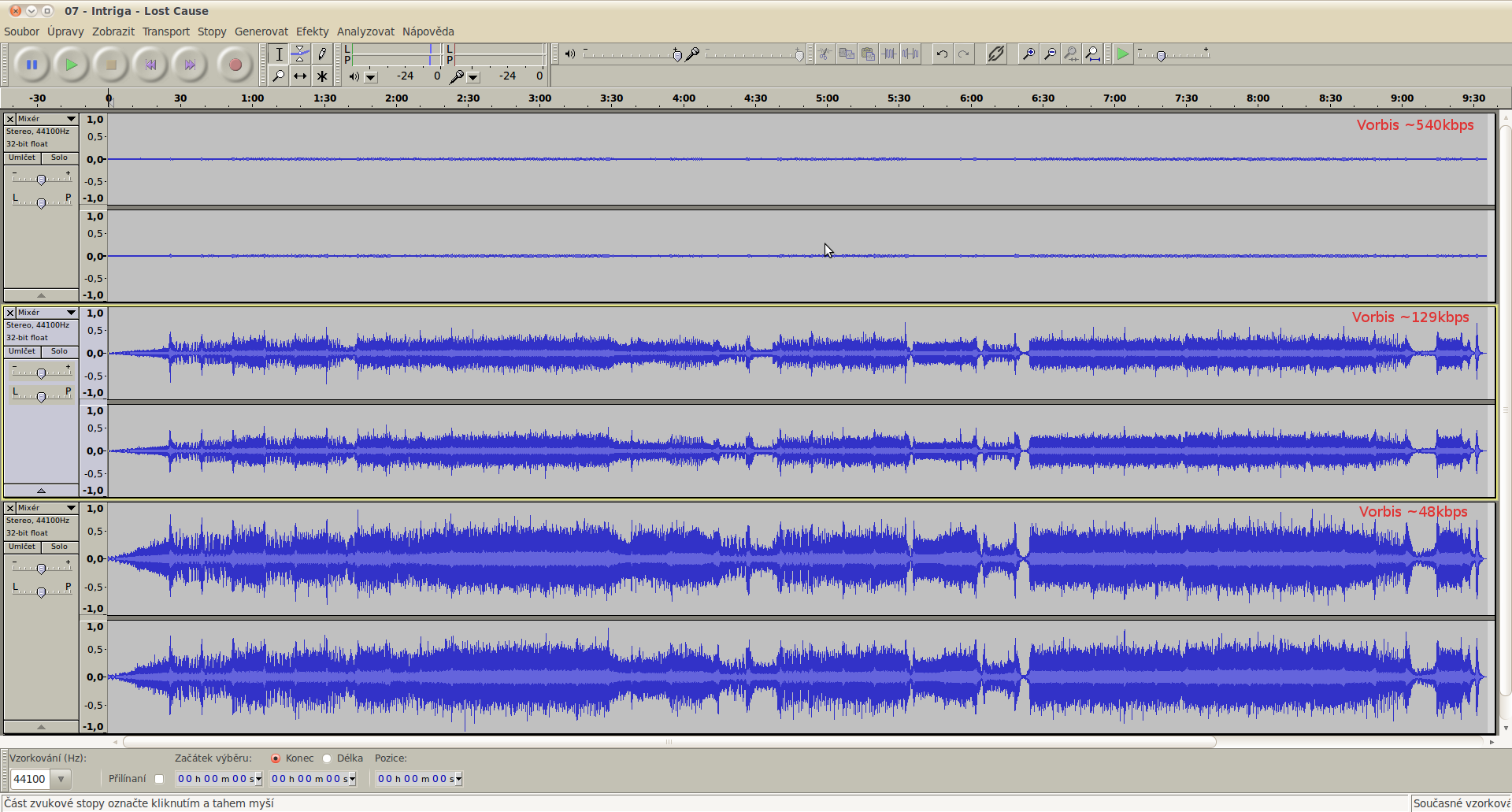Close the Vorbis ~48kbps track with X
Image resolution: width=1512 pixels, height=812 pixels.
10,508
